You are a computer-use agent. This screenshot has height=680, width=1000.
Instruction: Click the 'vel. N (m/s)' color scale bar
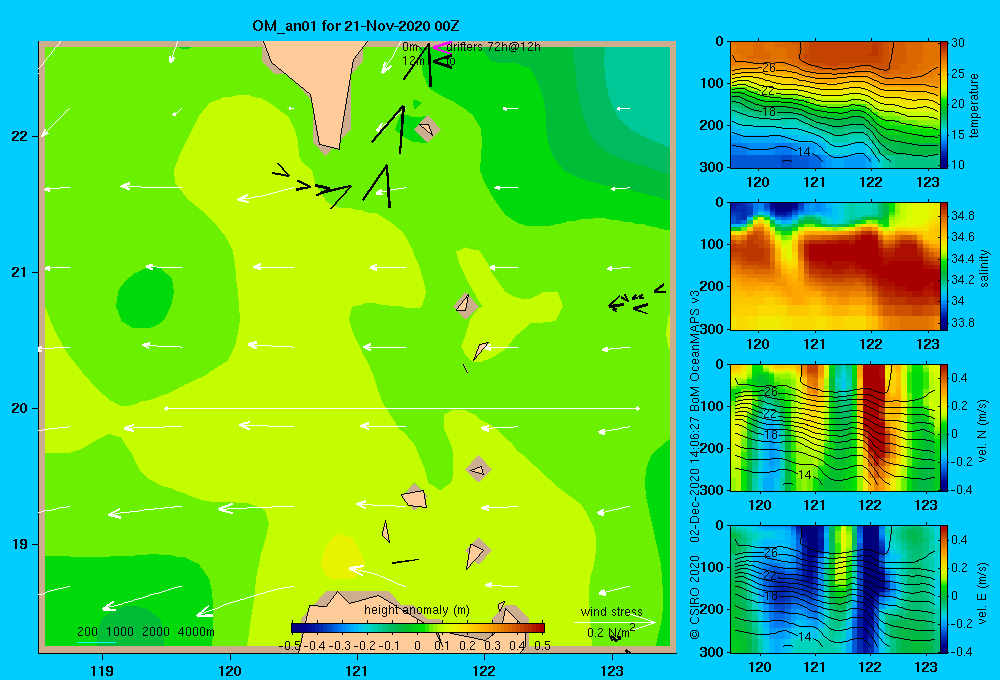944,427
